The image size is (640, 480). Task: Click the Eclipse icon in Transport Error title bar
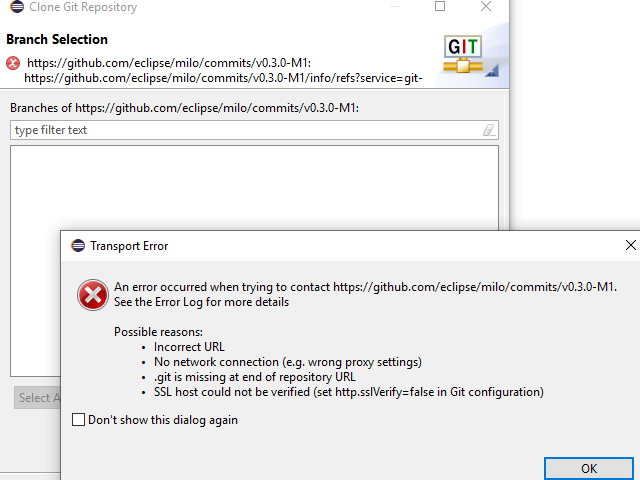tap(78, 246)
